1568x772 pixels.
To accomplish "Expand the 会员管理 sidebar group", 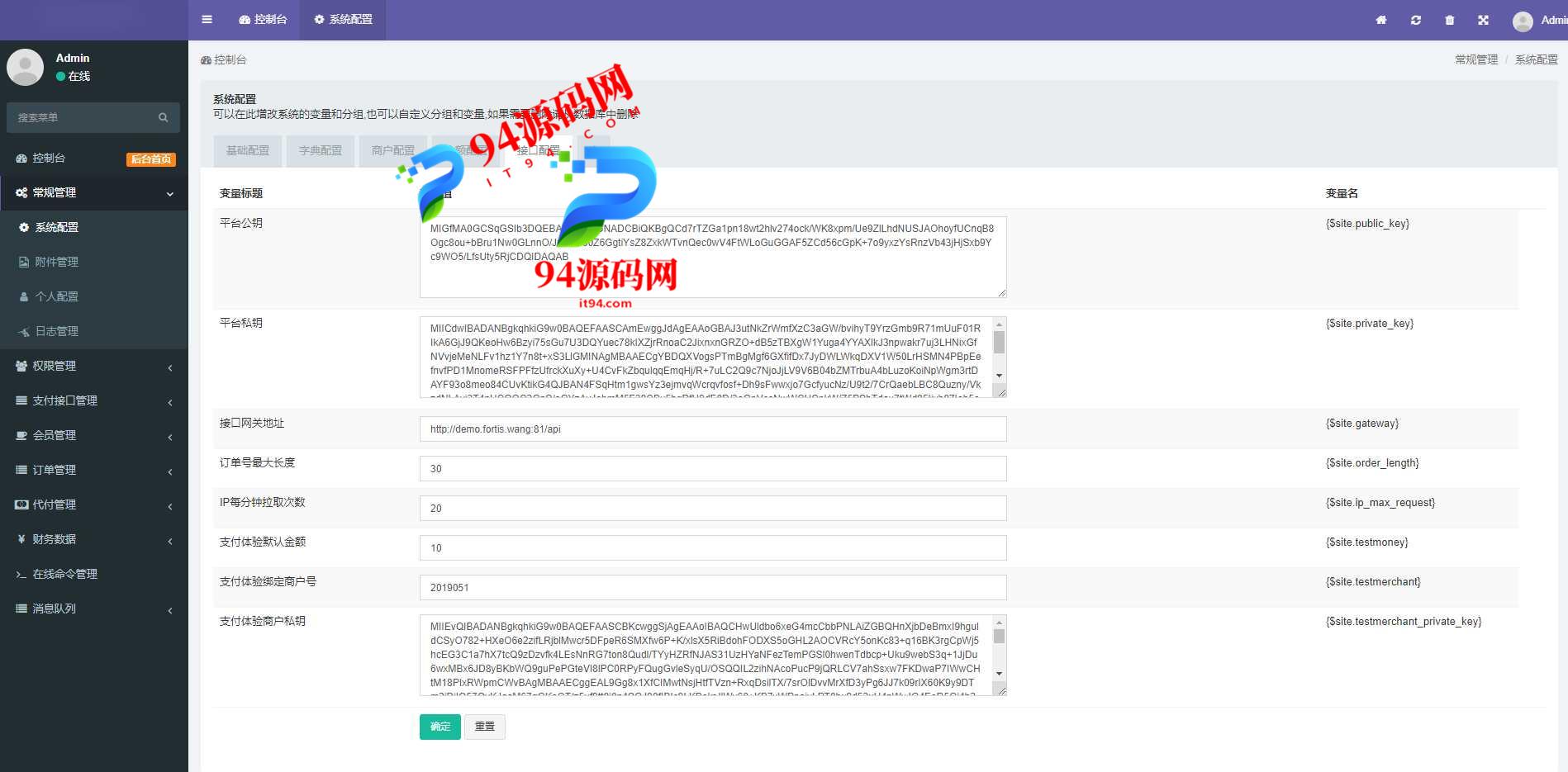I will [x=94, y=435].
